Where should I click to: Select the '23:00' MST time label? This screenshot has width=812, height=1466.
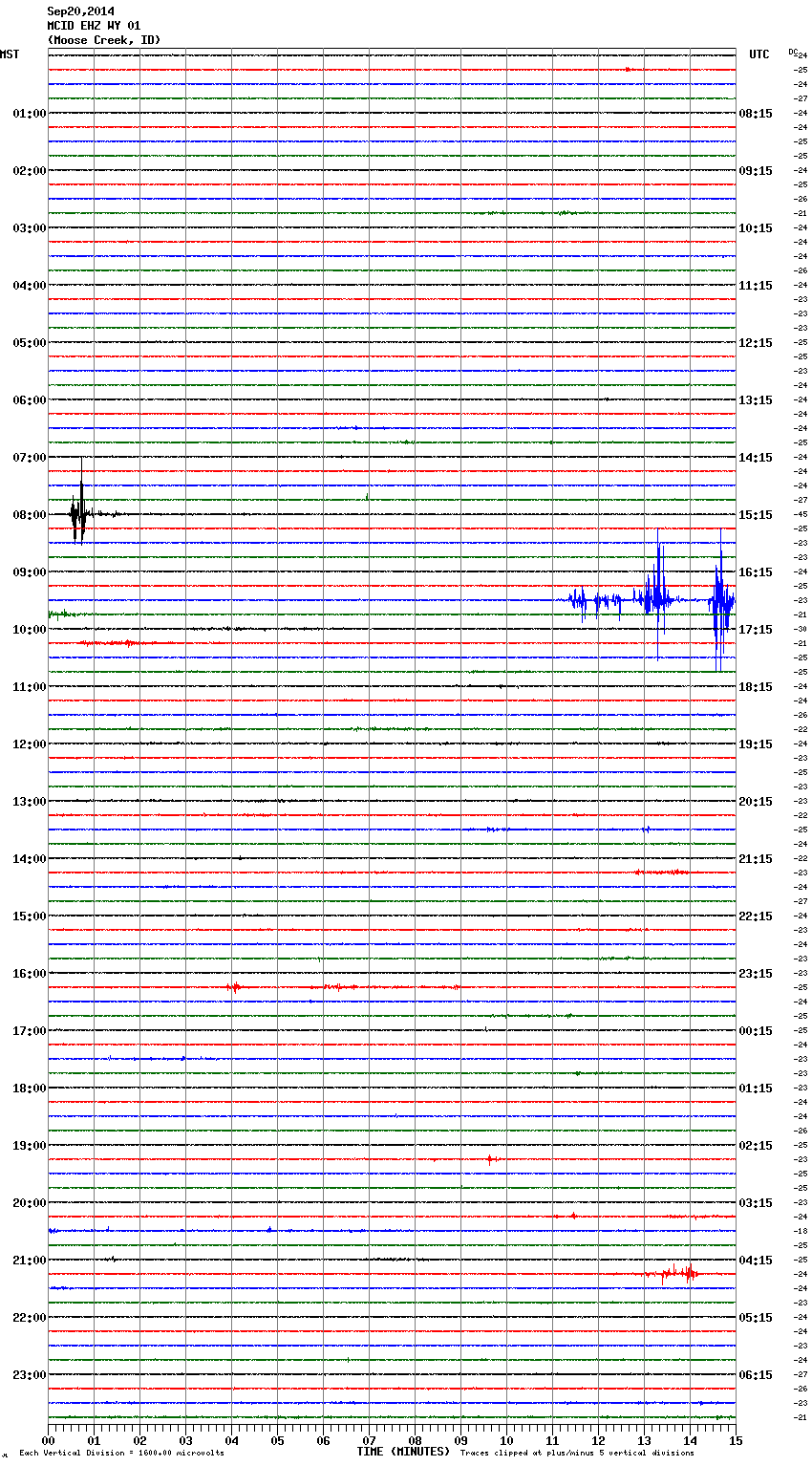[29, 1375]
